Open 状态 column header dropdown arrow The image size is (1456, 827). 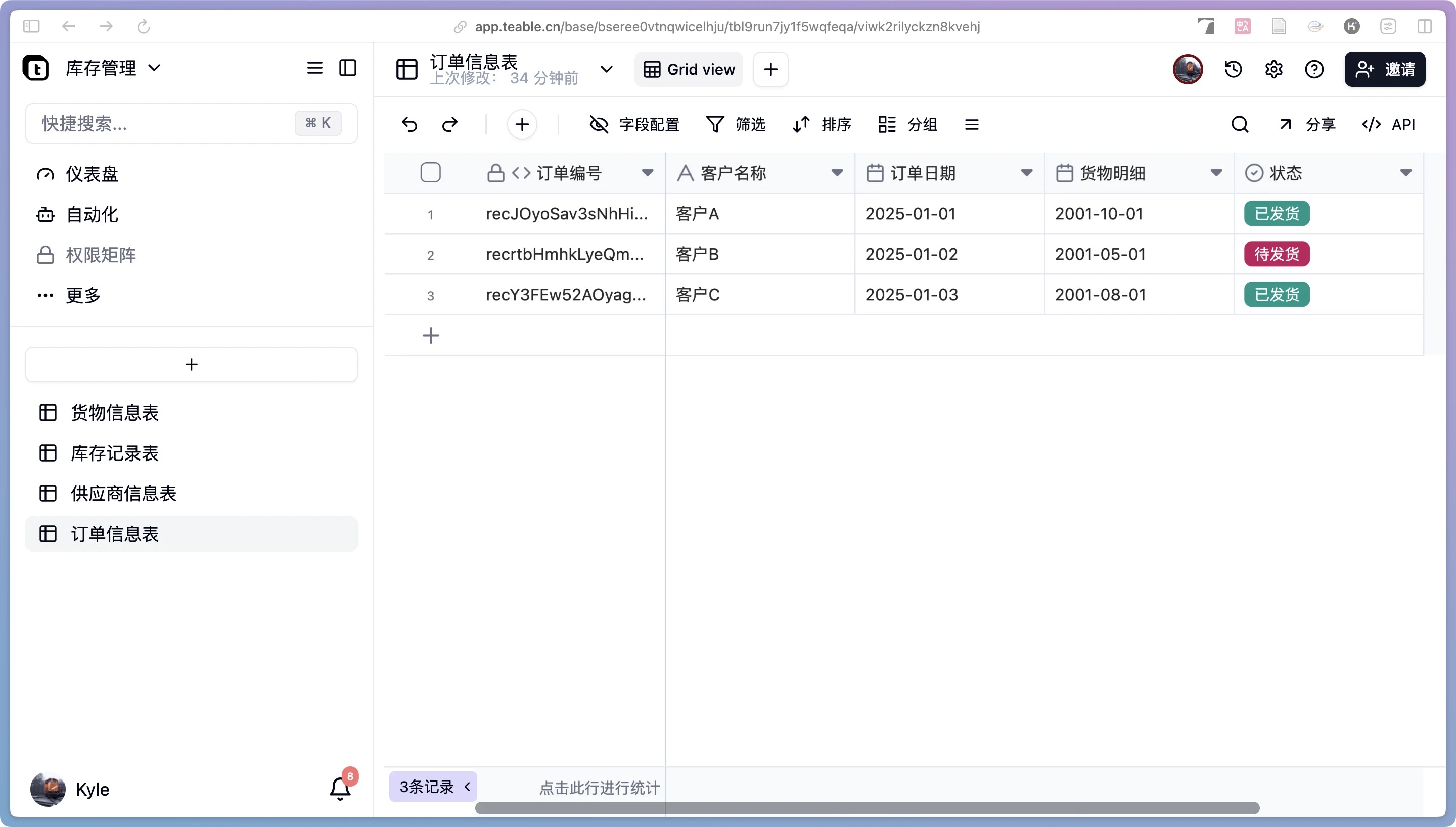coord(1405,173)
